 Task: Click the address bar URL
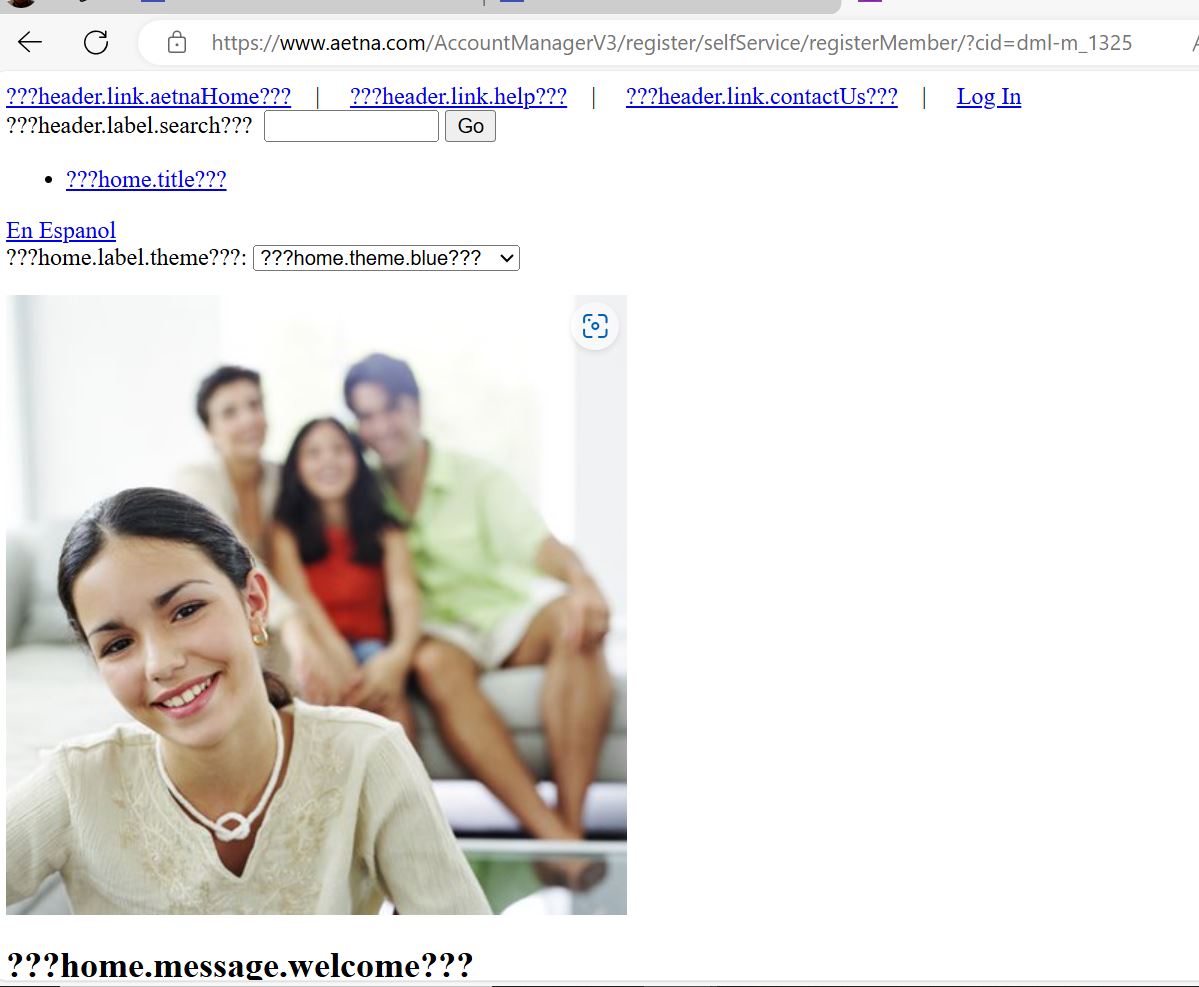[671, 43]
